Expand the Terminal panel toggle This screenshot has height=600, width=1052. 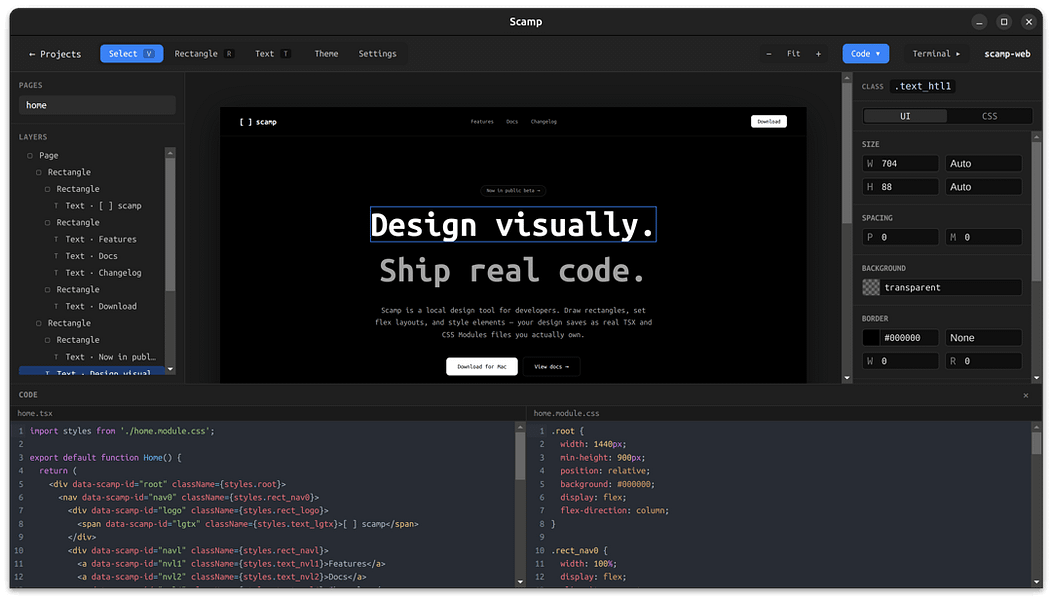click(x=935, y=54)
